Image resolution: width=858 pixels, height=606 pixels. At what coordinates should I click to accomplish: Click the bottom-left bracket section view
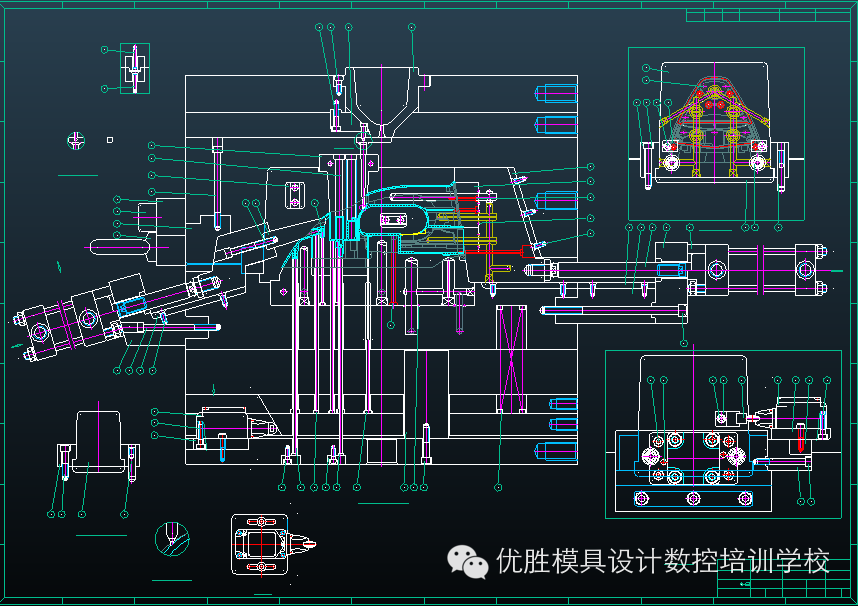point(98,443)
